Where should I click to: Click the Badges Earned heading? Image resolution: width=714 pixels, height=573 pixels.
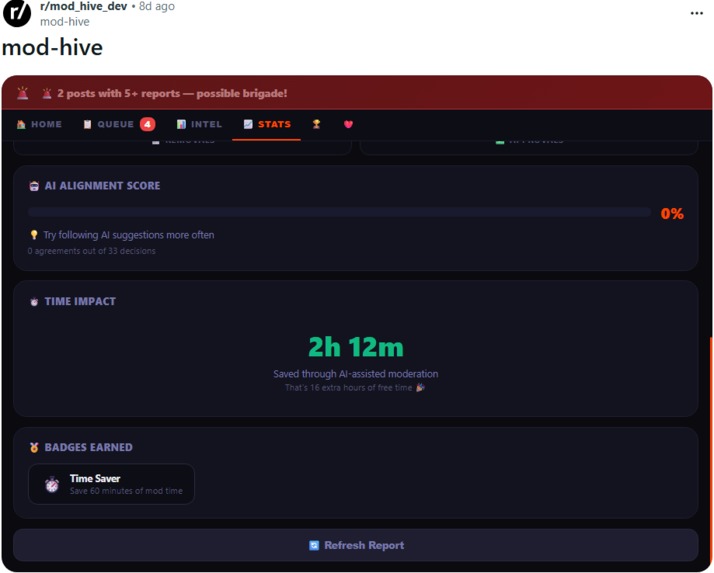[x=89, y=447]
